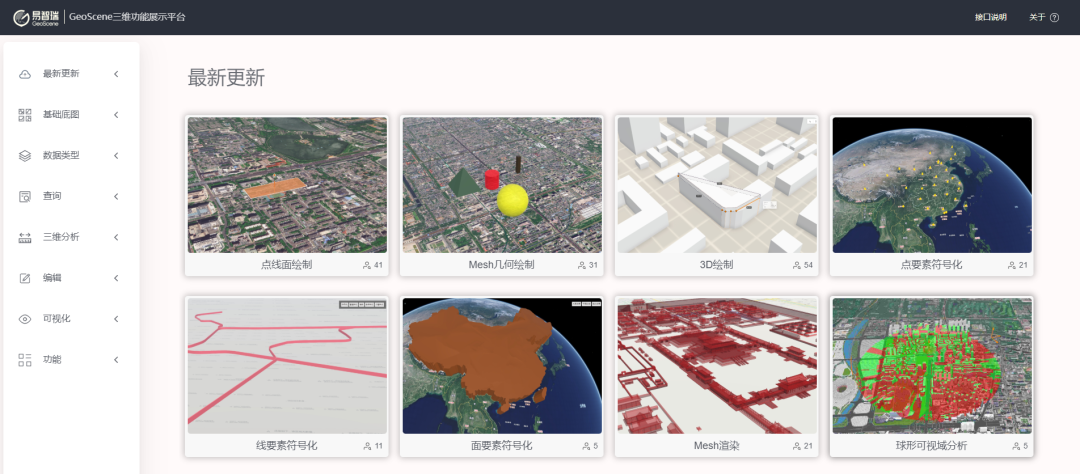Click the layers icon beside 数据类型
This screenshot has width=1080, height=474.
pyautogui.click(x=25, y=156)
